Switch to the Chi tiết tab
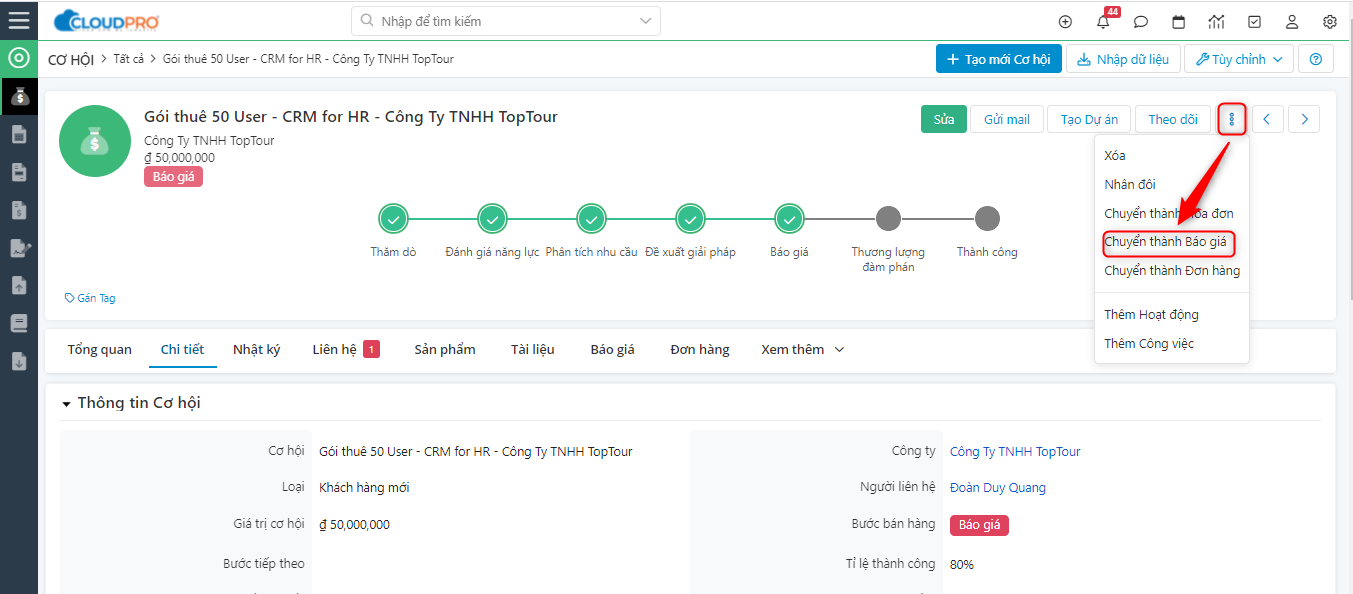This screenshot has height=594, width=1353. (x=182, y=349)
